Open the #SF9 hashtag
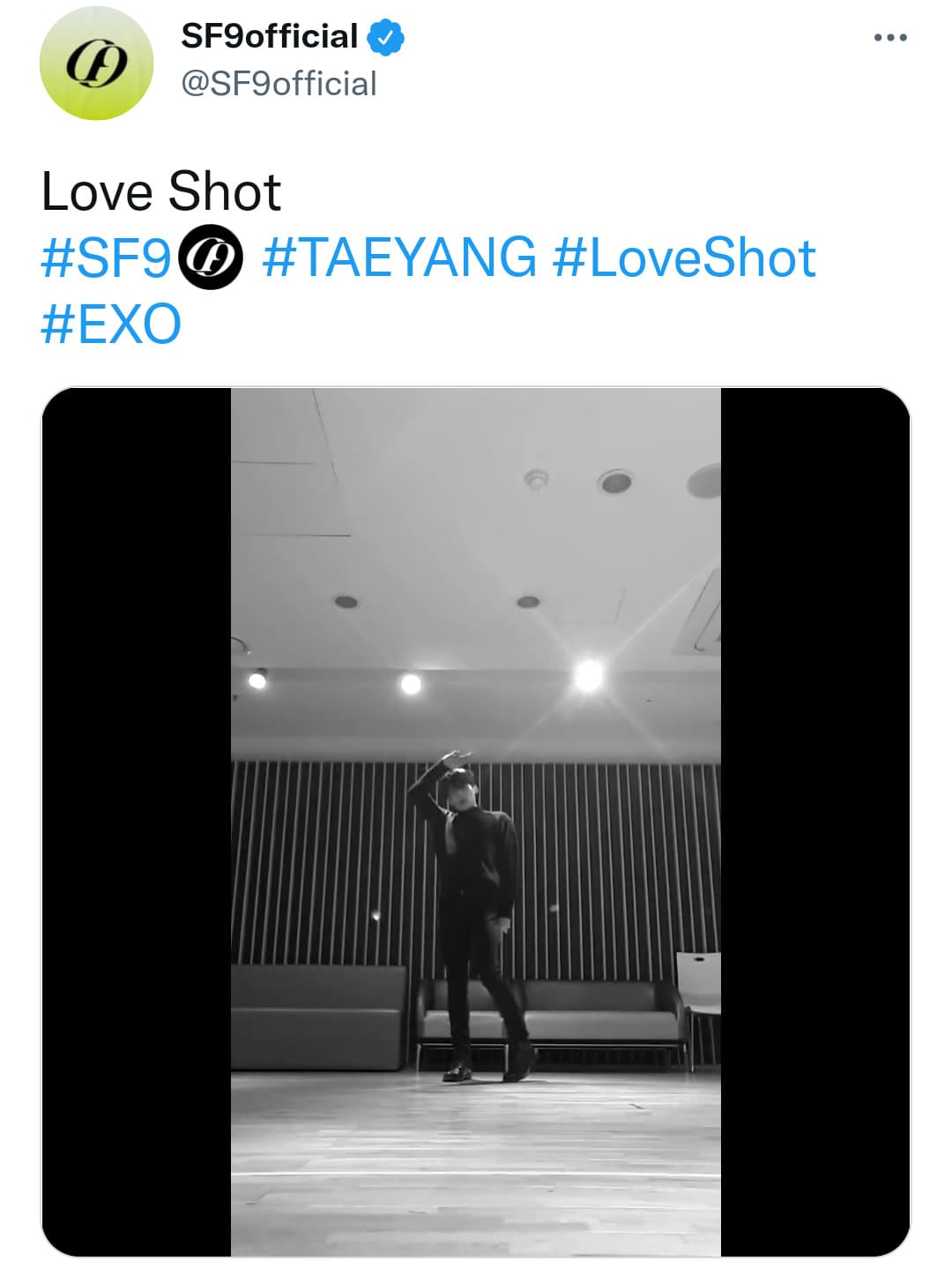This screenshot has height=1261, width=952. click(x=106, y=257)
